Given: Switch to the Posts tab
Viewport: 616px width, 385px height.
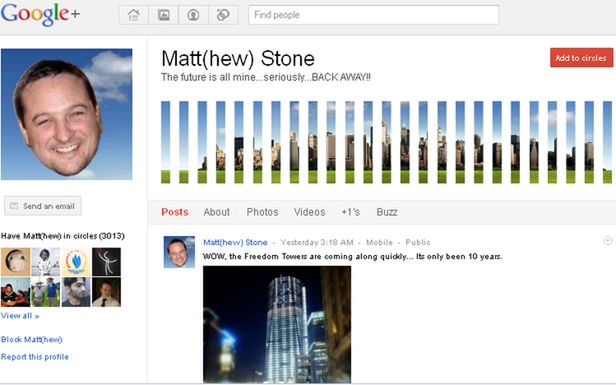Looking at the screenshot, I should click(x=175, y=212).
